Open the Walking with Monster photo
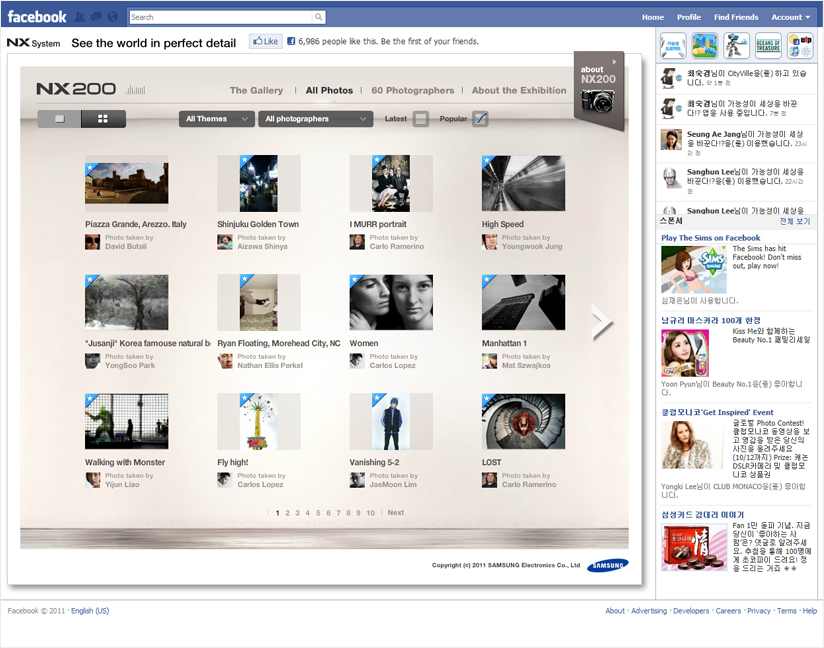Viewport: 824px width, 648px height. click(127, 421)
